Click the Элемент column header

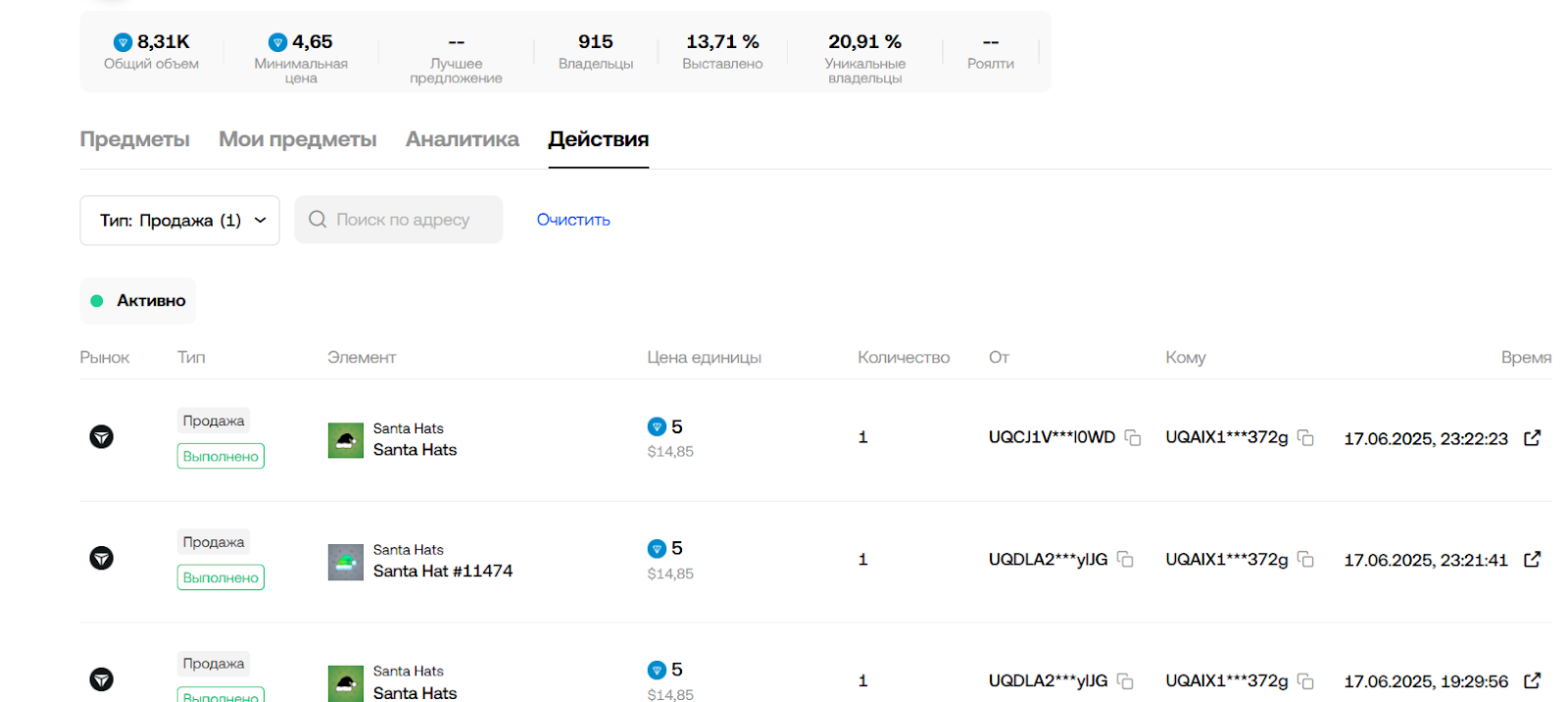click(x=362, y=358)
